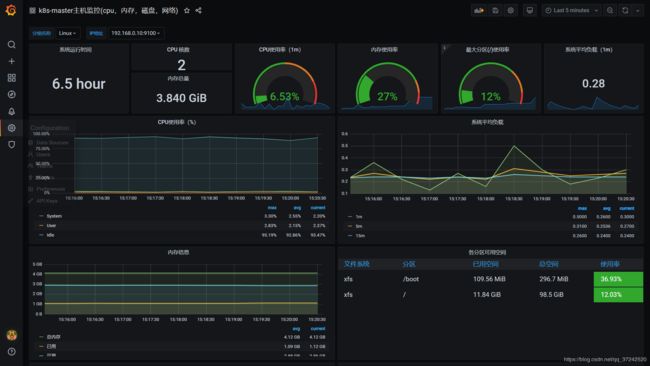Screen dimensions: 650x366
Task: Open the Grafana logo home menu
Action: click(11, 10)
